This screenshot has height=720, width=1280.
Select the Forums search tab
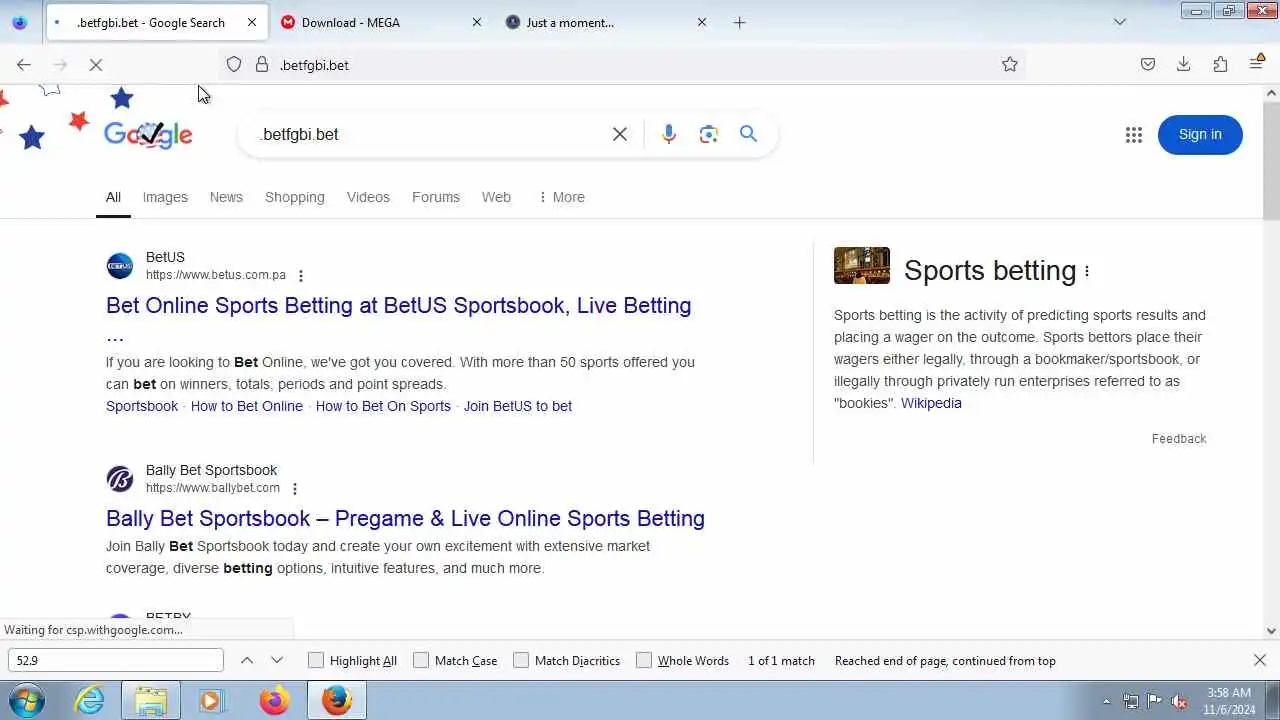pos(436,197)
